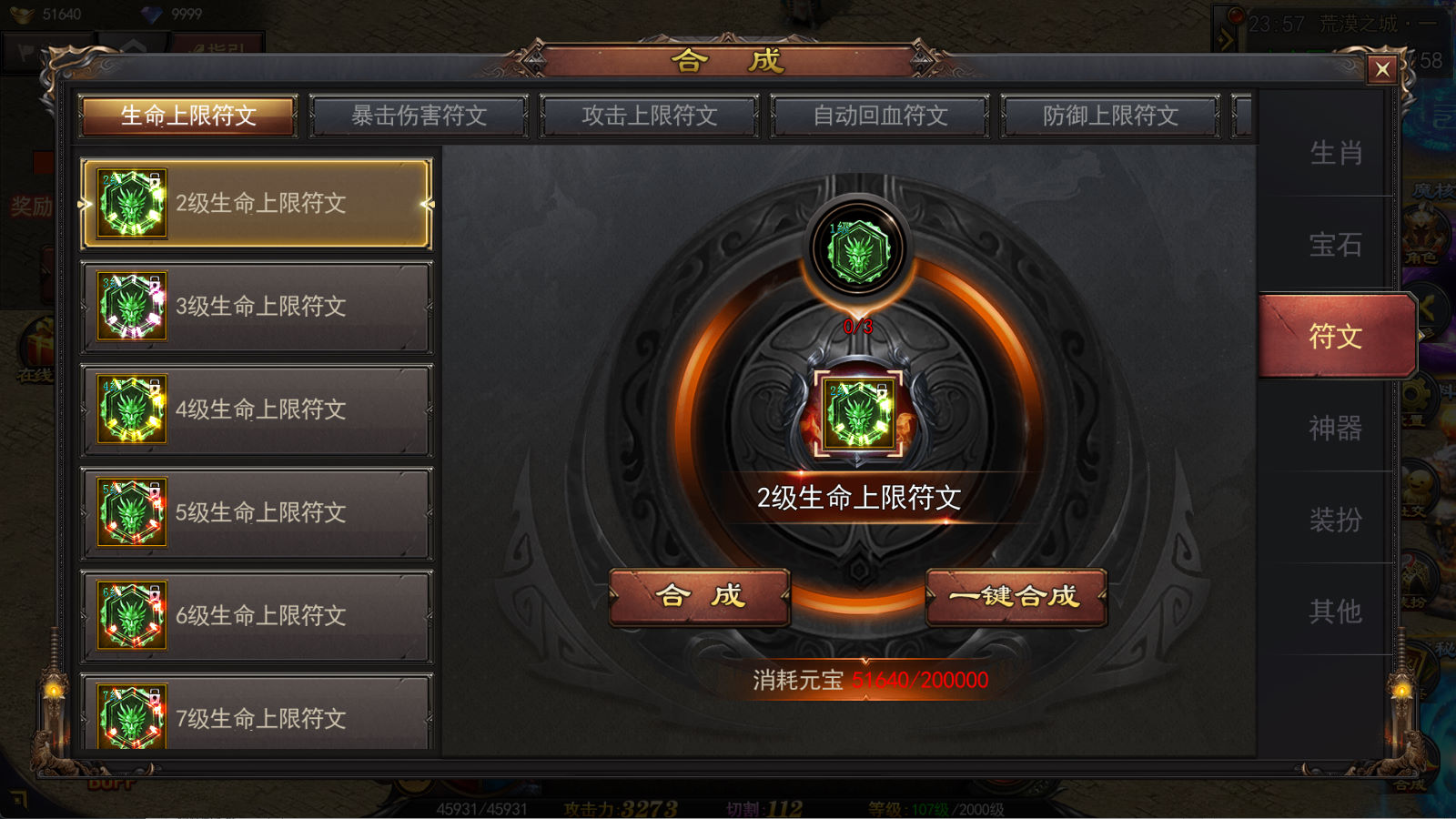This screenshot has width=1456, height=819.
Task: Open the 宝石 side category
Action: pyautogui.click(x=1335, y=244)
